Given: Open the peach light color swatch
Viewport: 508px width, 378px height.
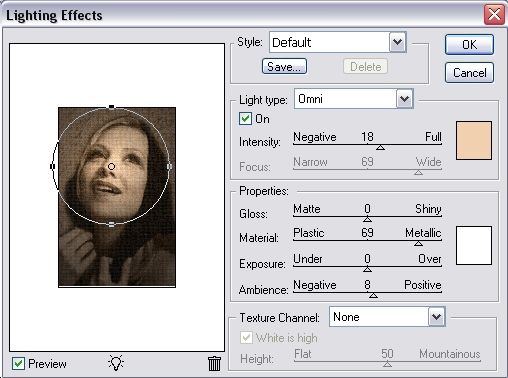Looking at the screenshot, I should tap(474, 140).
